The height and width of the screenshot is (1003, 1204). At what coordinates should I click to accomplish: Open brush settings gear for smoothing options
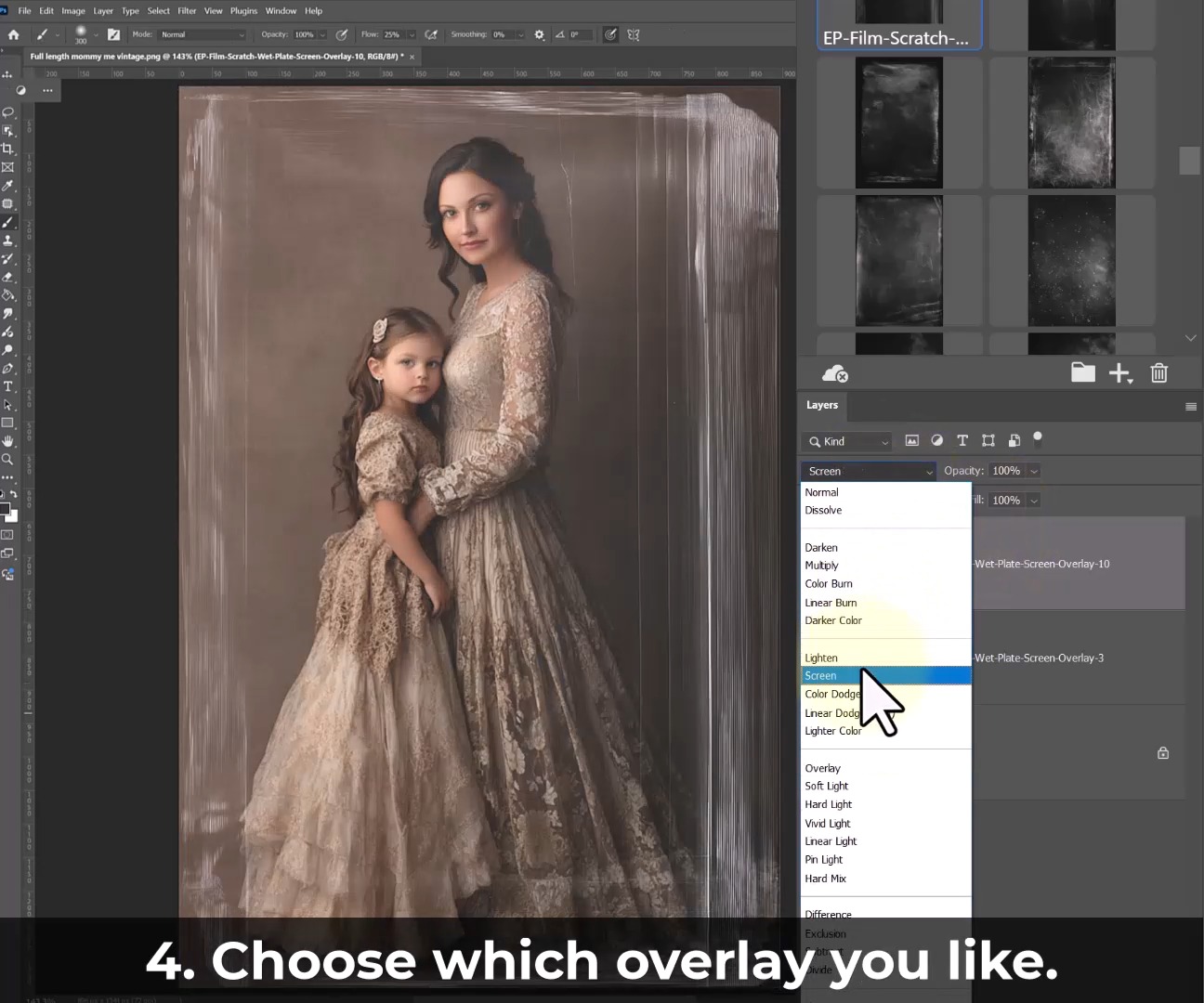click(x=540, y=34)
